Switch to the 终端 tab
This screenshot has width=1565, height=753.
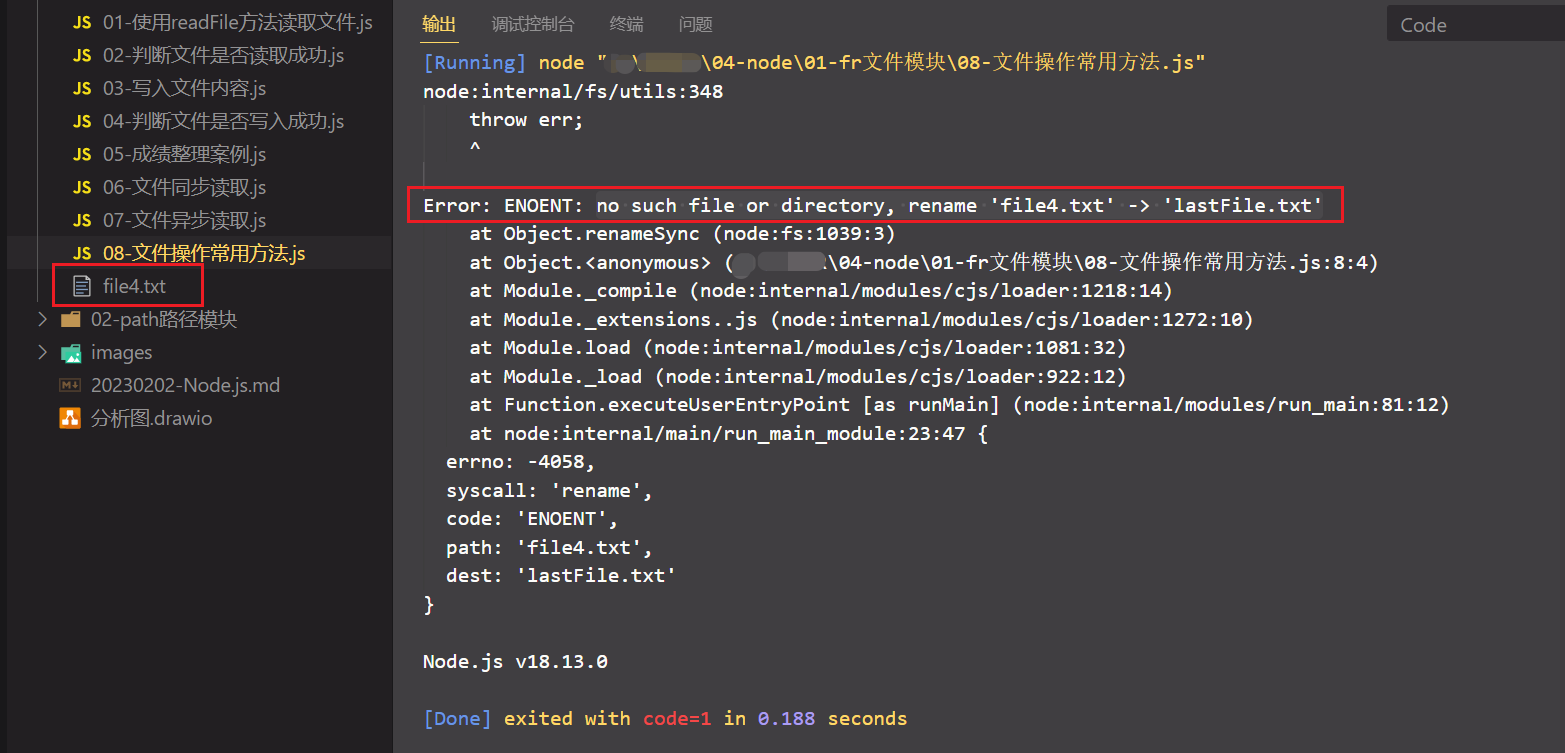coord(626,25)
